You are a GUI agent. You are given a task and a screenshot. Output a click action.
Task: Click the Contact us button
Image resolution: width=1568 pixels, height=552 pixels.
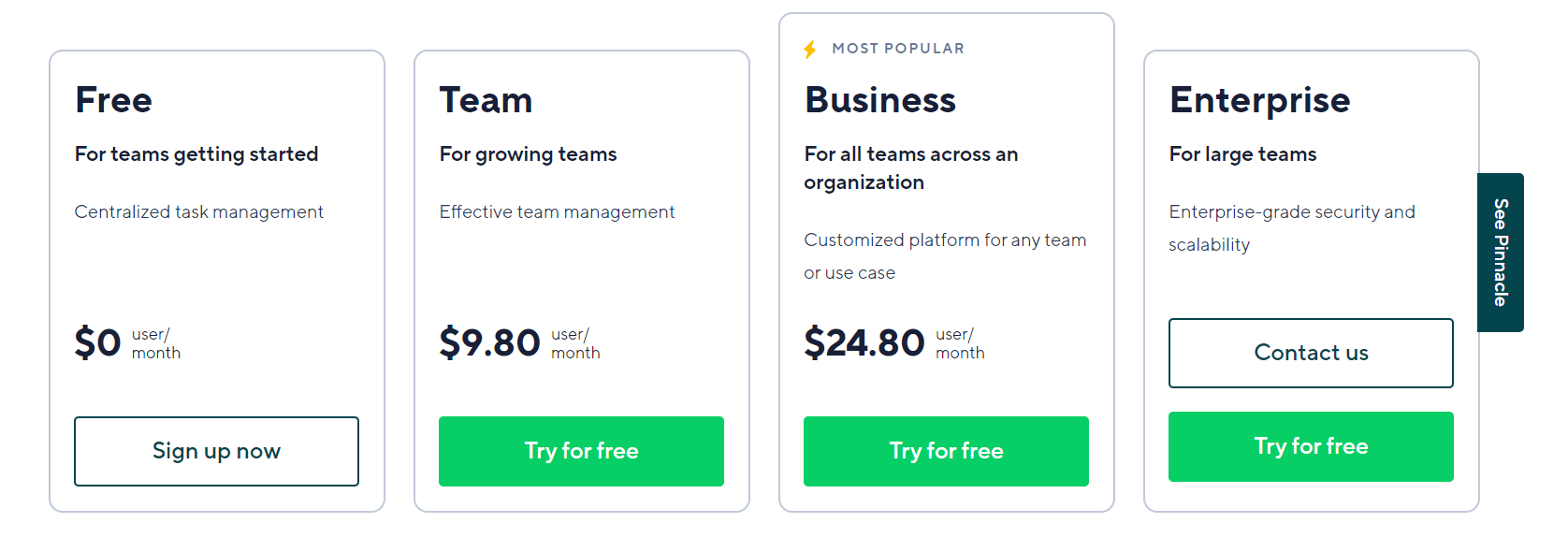(x=1311, y=353)
